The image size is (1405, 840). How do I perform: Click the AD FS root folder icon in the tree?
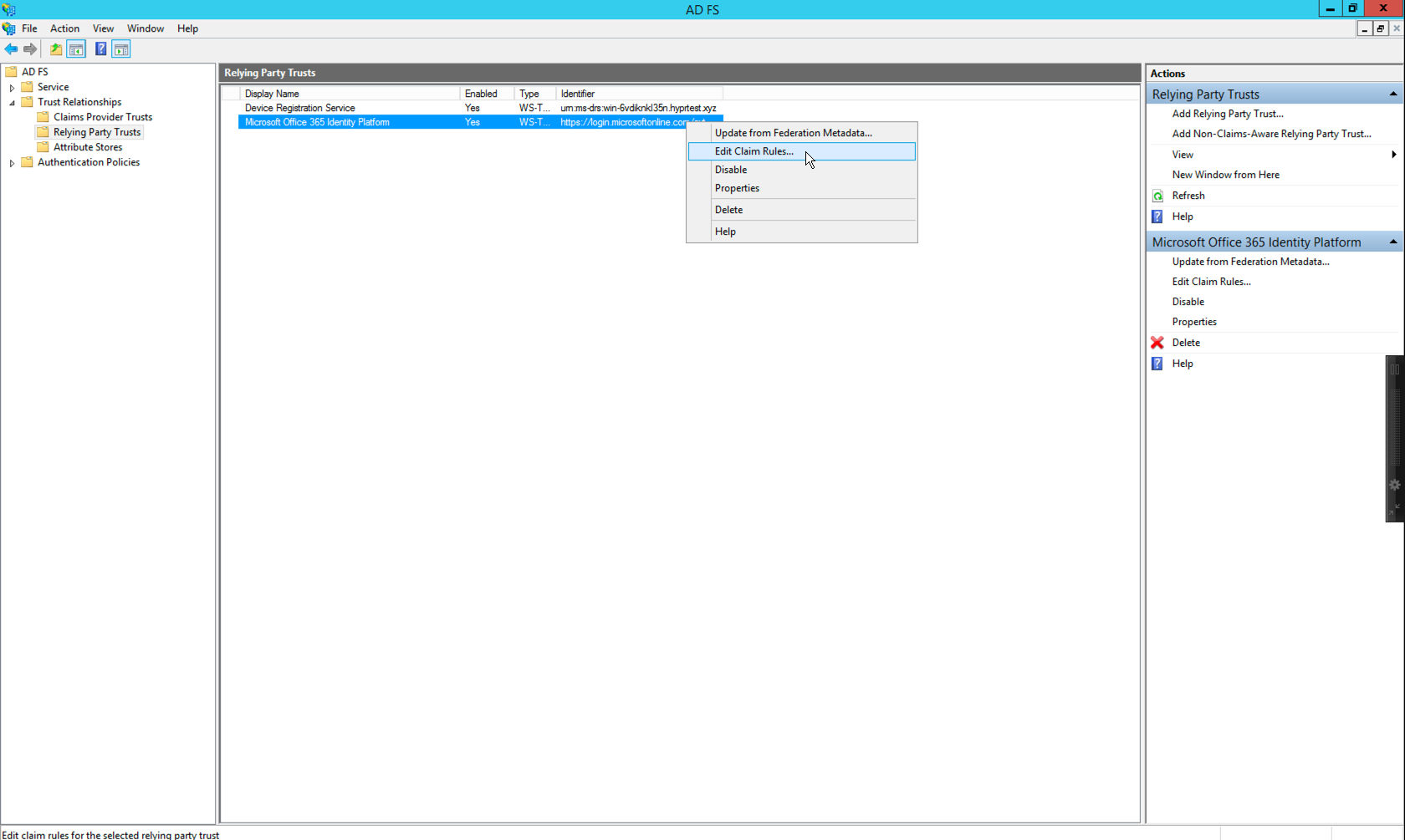12,72
